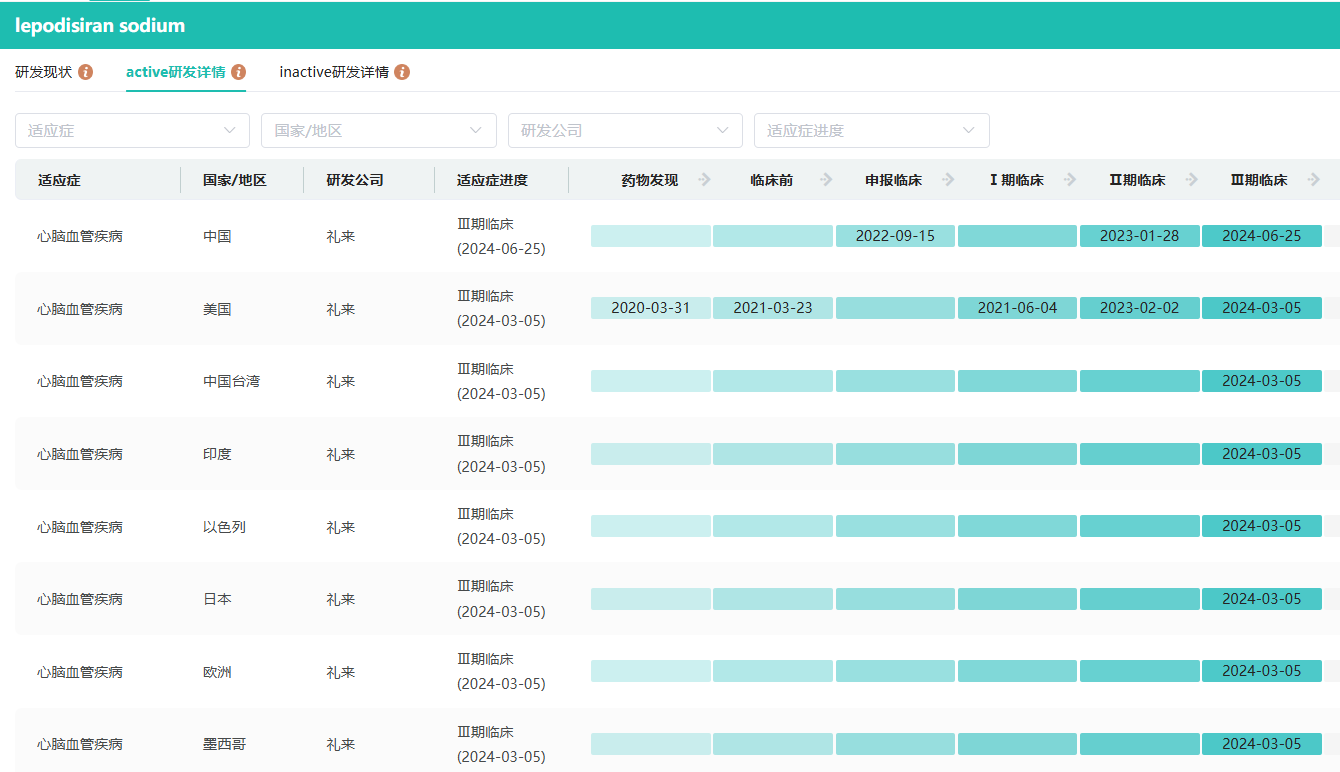
Task: Switch to the inactive研发详情 tab
Action: (334, 72)
